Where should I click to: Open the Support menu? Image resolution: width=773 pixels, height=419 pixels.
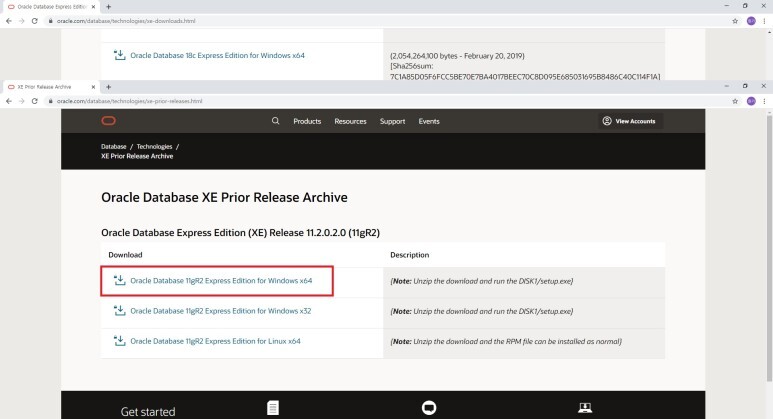(392, 121)
